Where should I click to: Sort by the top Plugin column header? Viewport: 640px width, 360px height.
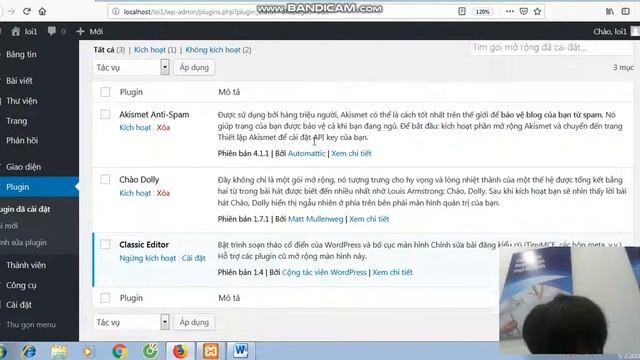click(131, 92)
